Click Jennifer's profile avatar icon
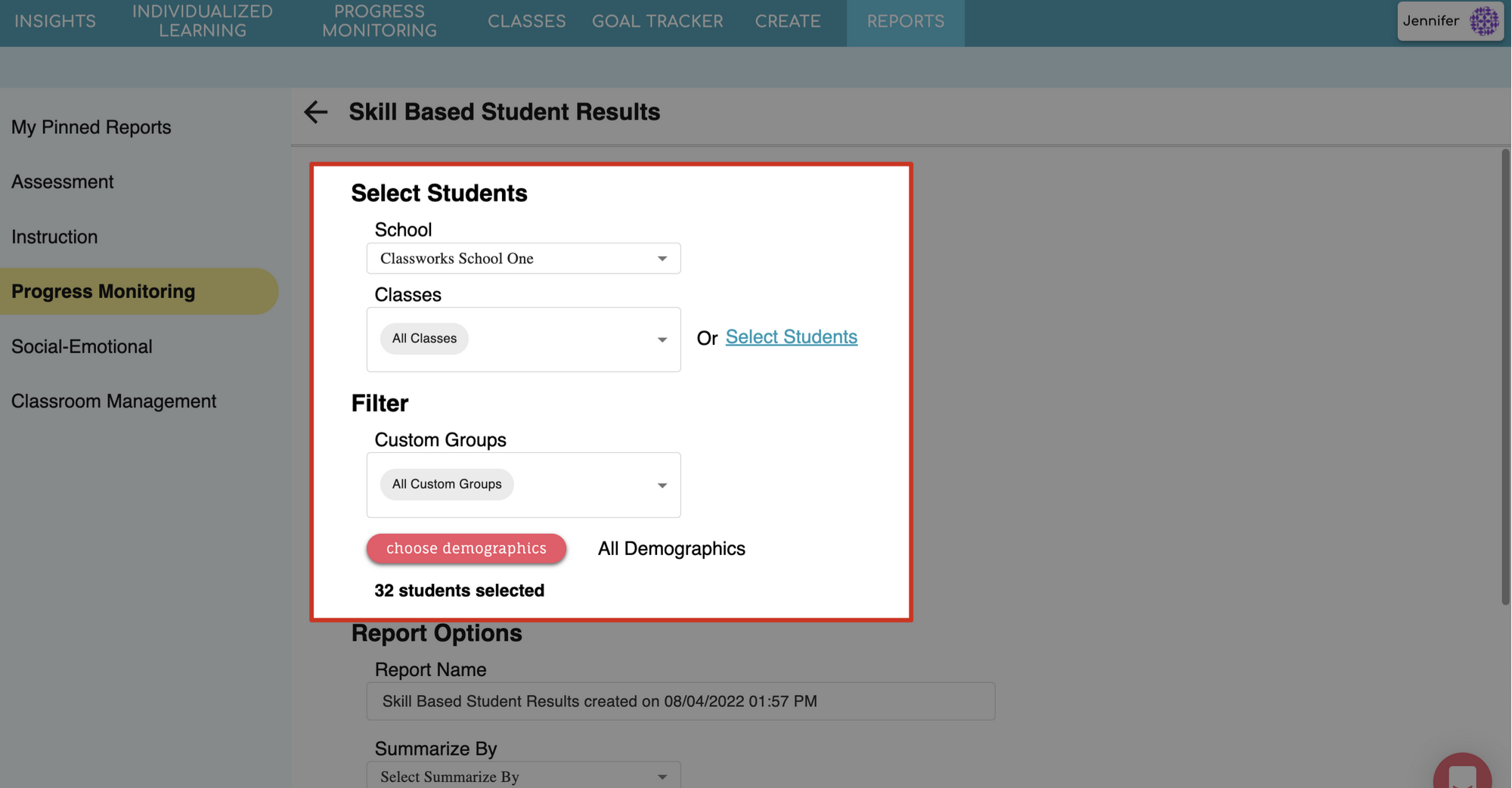1512x788 pixels. pyautogui.click(x=1483, y=21)
